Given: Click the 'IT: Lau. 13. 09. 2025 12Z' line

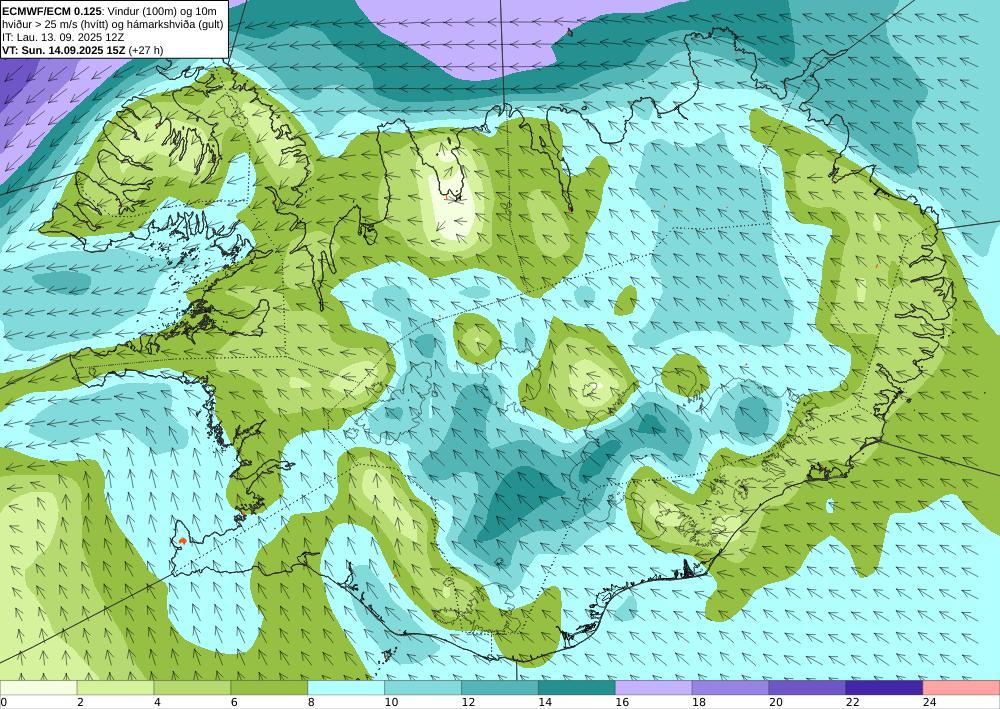Looking at the screenshot, I should pos(63,37).
